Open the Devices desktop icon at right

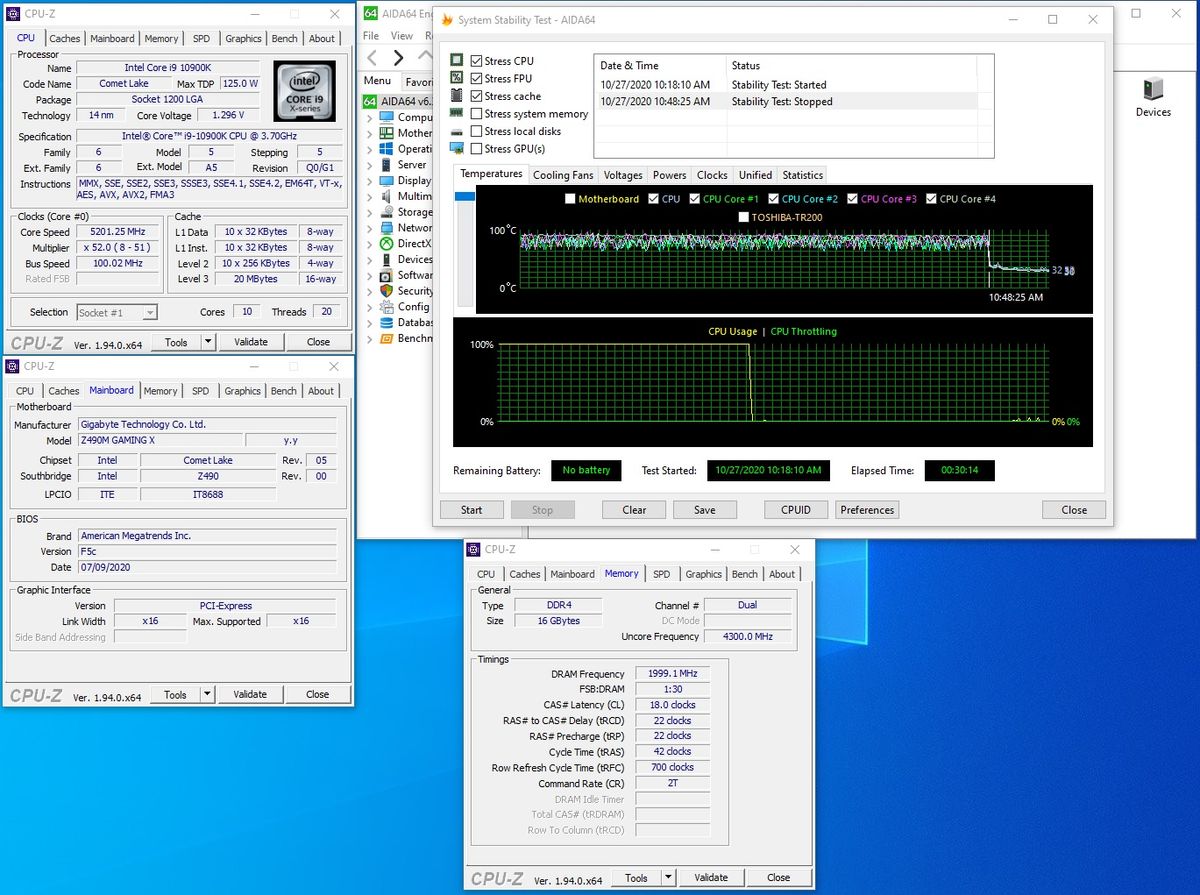coord(1152,98)
